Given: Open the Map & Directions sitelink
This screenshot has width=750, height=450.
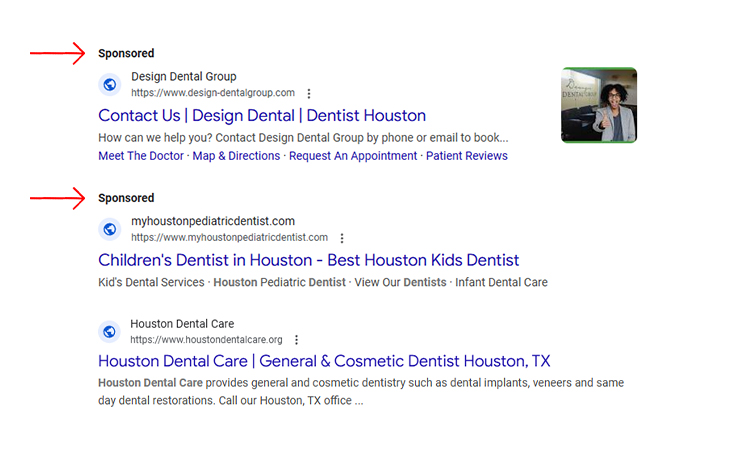Looking at the screenshot, I should tap(236, 156).
